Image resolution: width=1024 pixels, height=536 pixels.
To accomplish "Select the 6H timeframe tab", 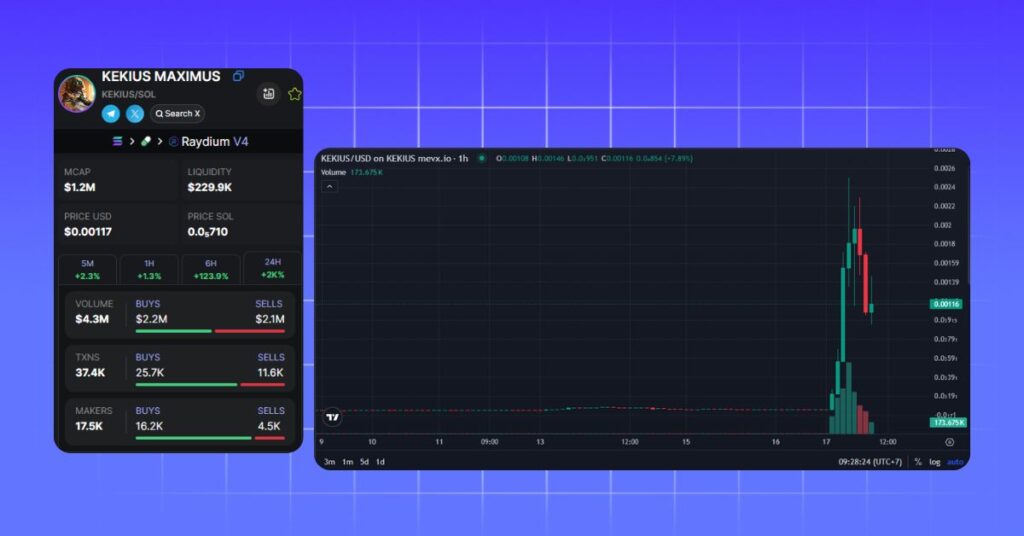I will point(211,270).
